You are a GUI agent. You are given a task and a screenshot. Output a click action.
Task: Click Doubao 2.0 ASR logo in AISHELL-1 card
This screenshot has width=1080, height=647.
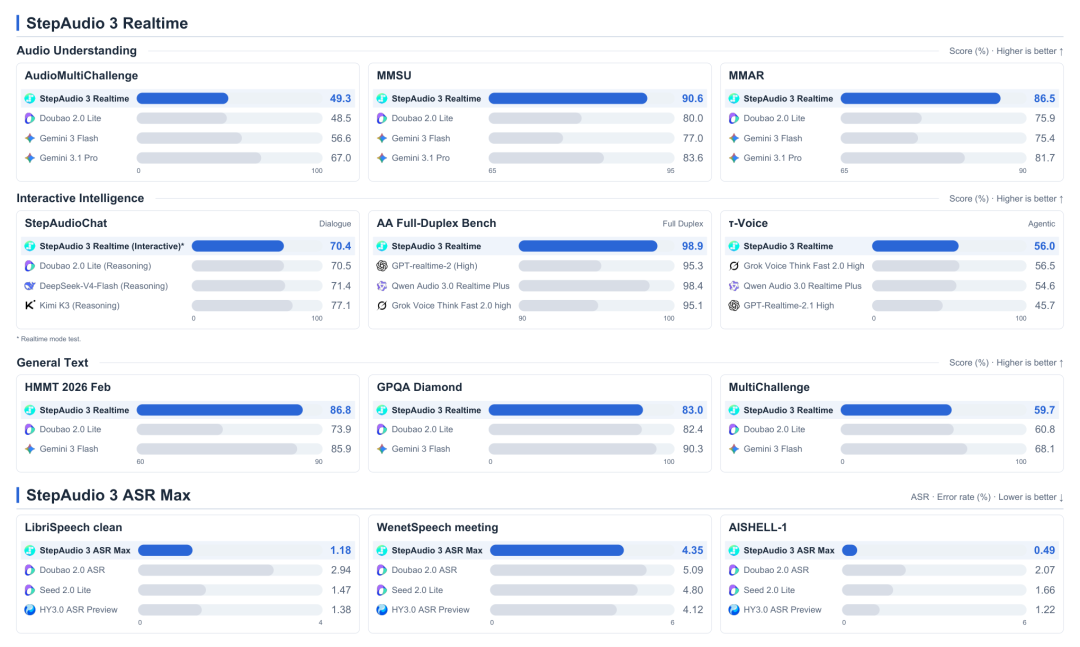tap(734, 571)
